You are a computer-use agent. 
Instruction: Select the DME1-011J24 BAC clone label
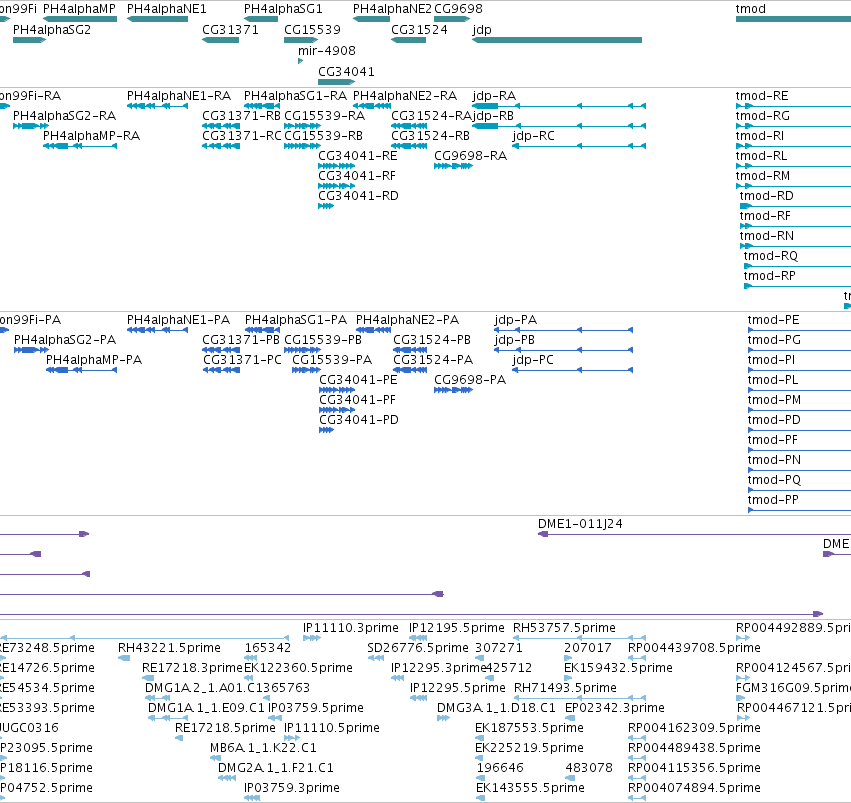(x=580, y=524)
